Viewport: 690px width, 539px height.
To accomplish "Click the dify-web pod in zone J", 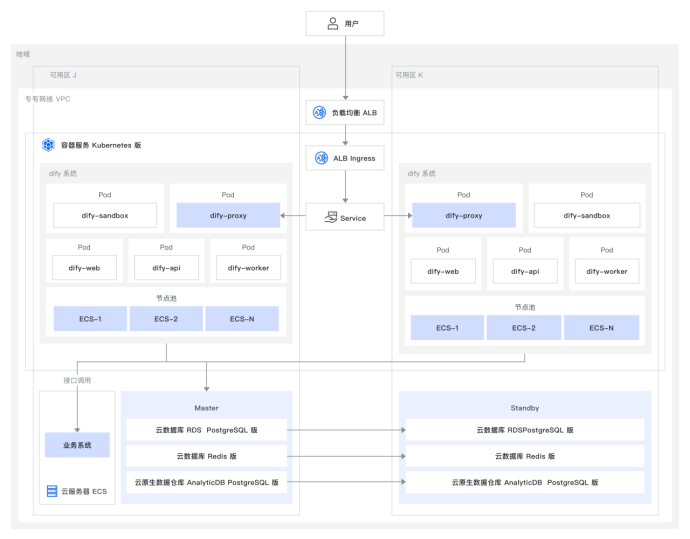I will pyautogui.click(x=85, y=267).
